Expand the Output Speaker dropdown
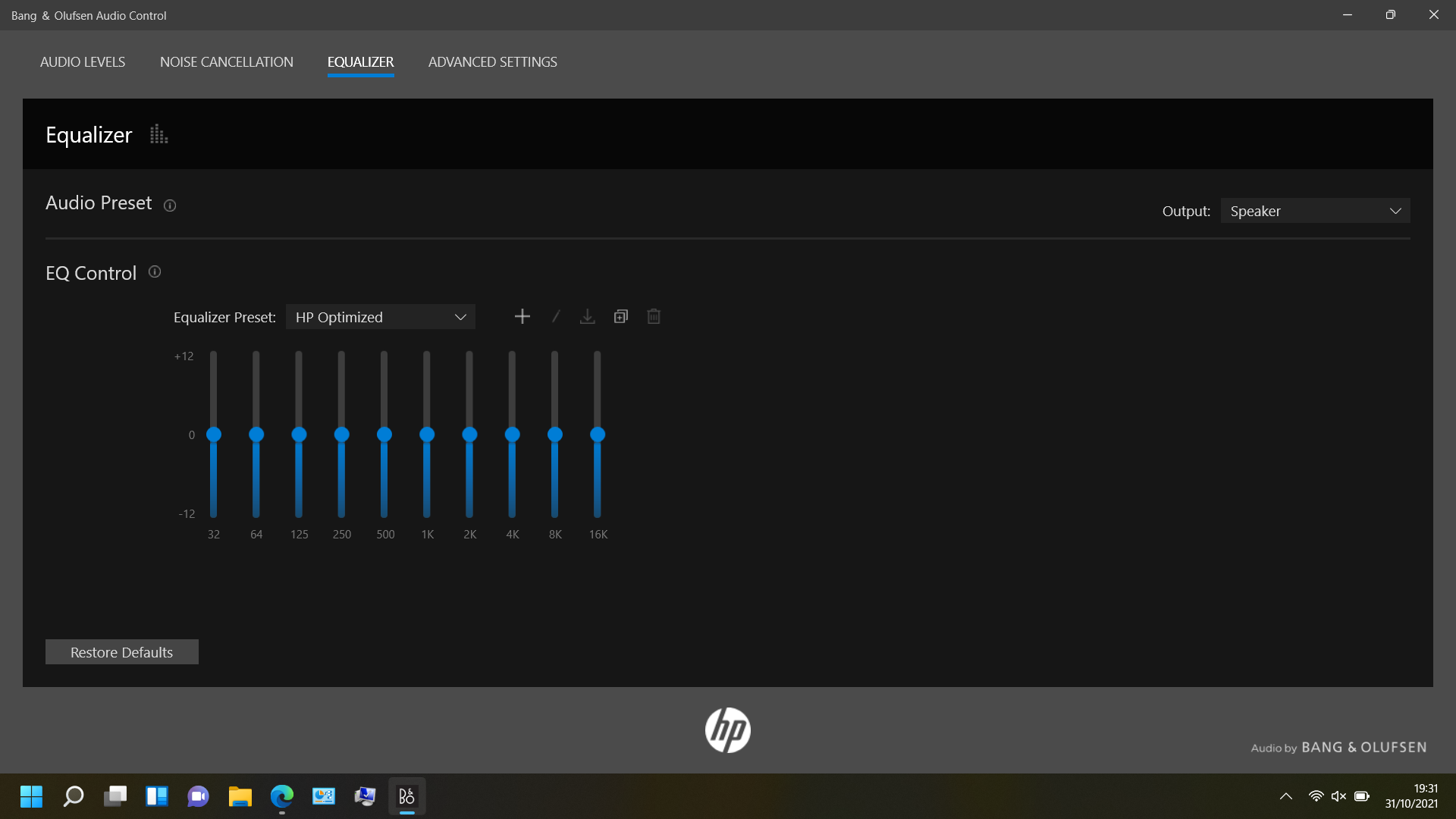The image size is (1456, 819). coord(1315,211)
